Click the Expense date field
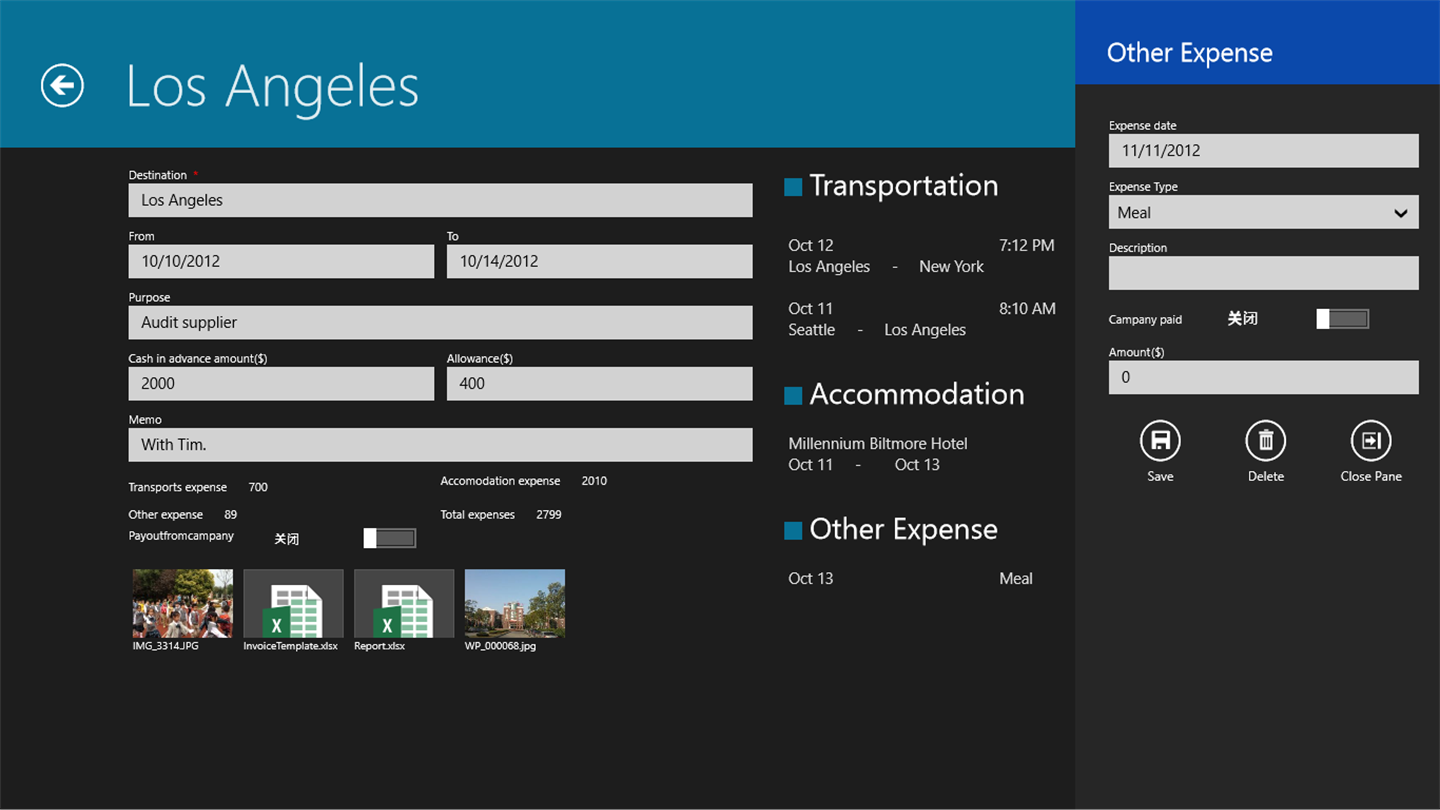 pyautogui.click(x=1263, y=151)
